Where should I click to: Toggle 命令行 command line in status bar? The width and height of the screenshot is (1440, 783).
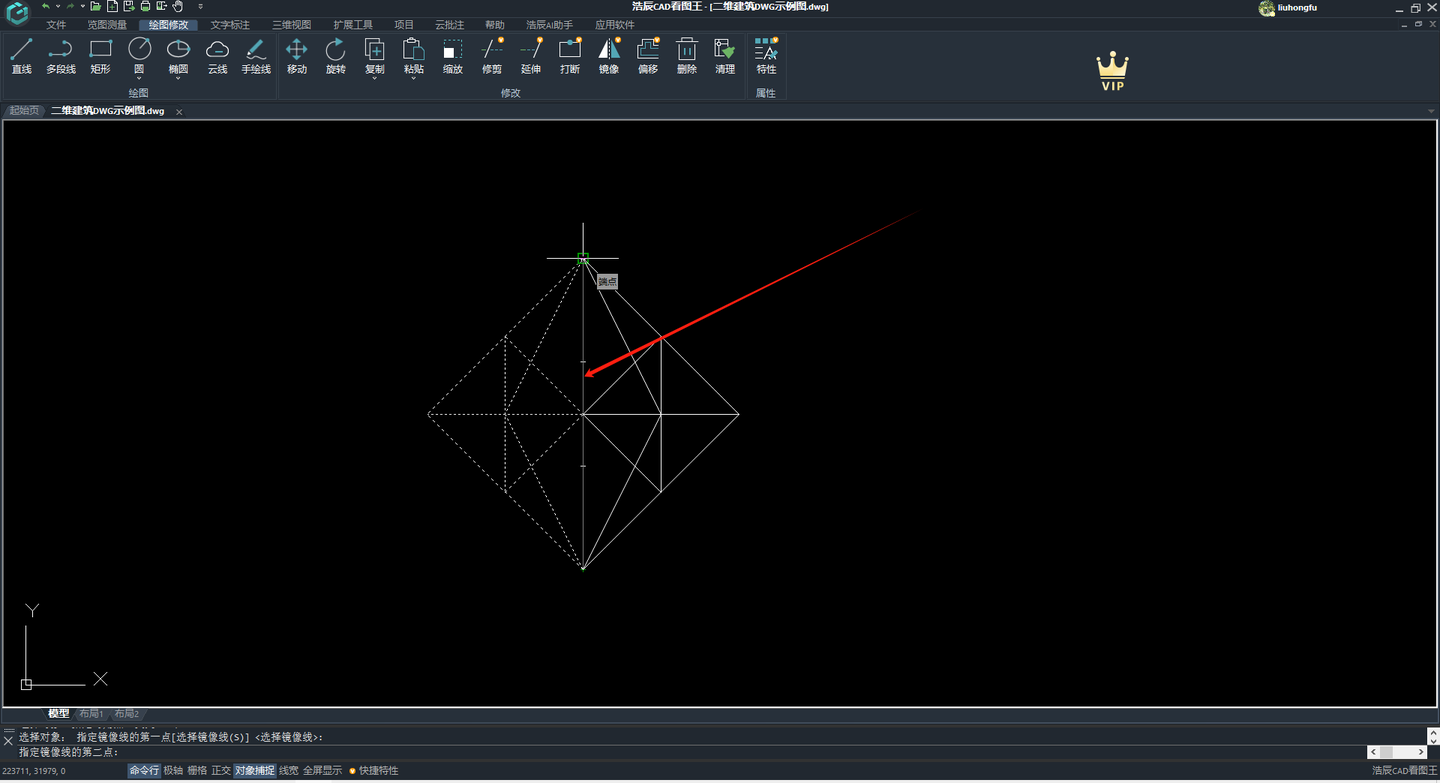pyautogui.click(x=144, y=771)
